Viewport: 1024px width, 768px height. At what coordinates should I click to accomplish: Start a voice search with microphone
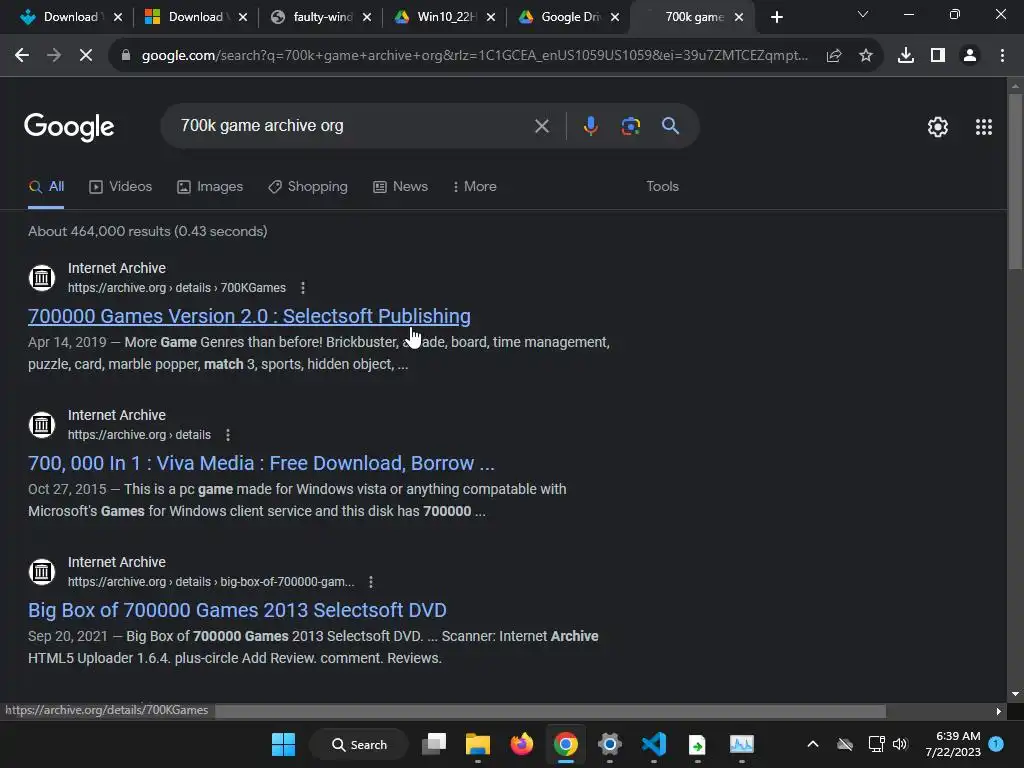590,126
